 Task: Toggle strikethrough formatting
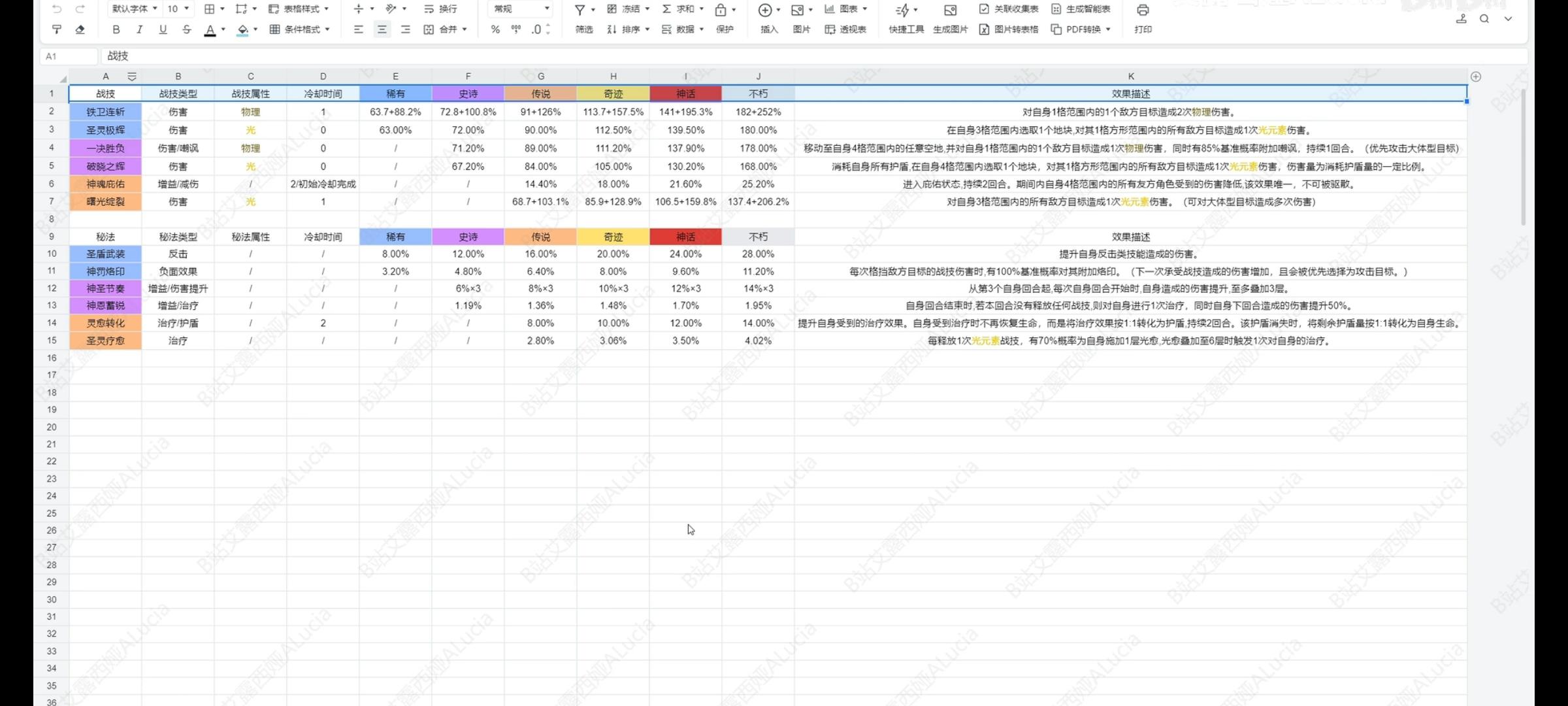tap(186, 29)
